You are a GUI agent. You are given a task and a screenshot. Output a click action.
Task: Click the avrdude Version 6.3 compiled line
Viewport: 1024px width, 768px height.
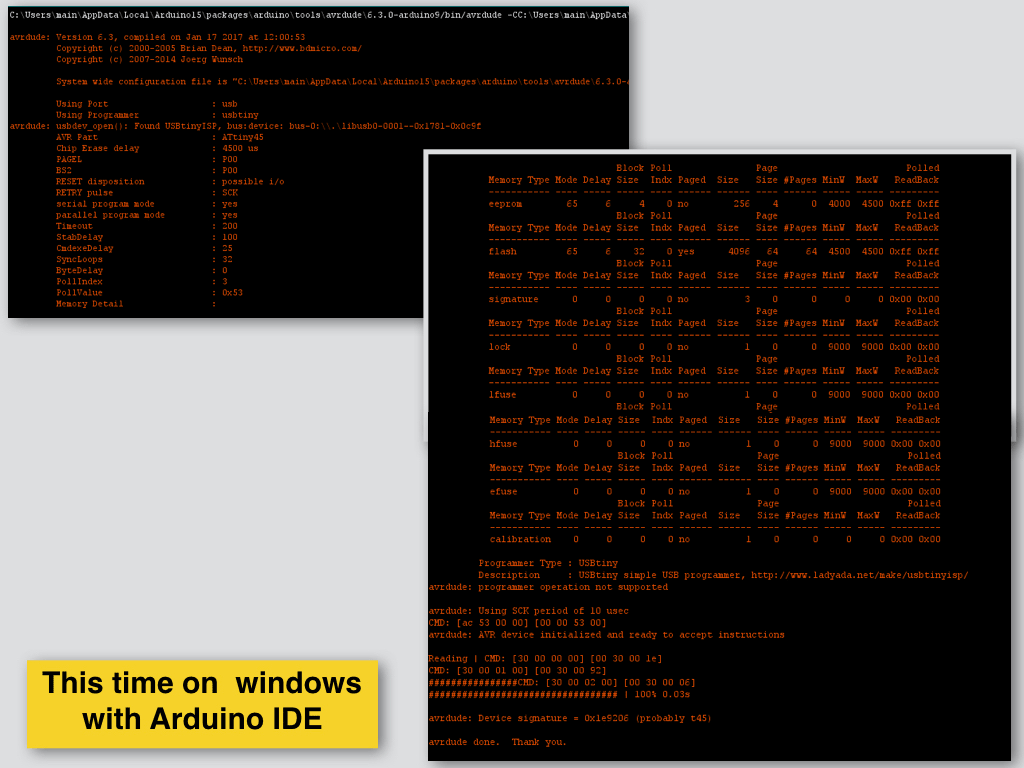pos(157,37)
